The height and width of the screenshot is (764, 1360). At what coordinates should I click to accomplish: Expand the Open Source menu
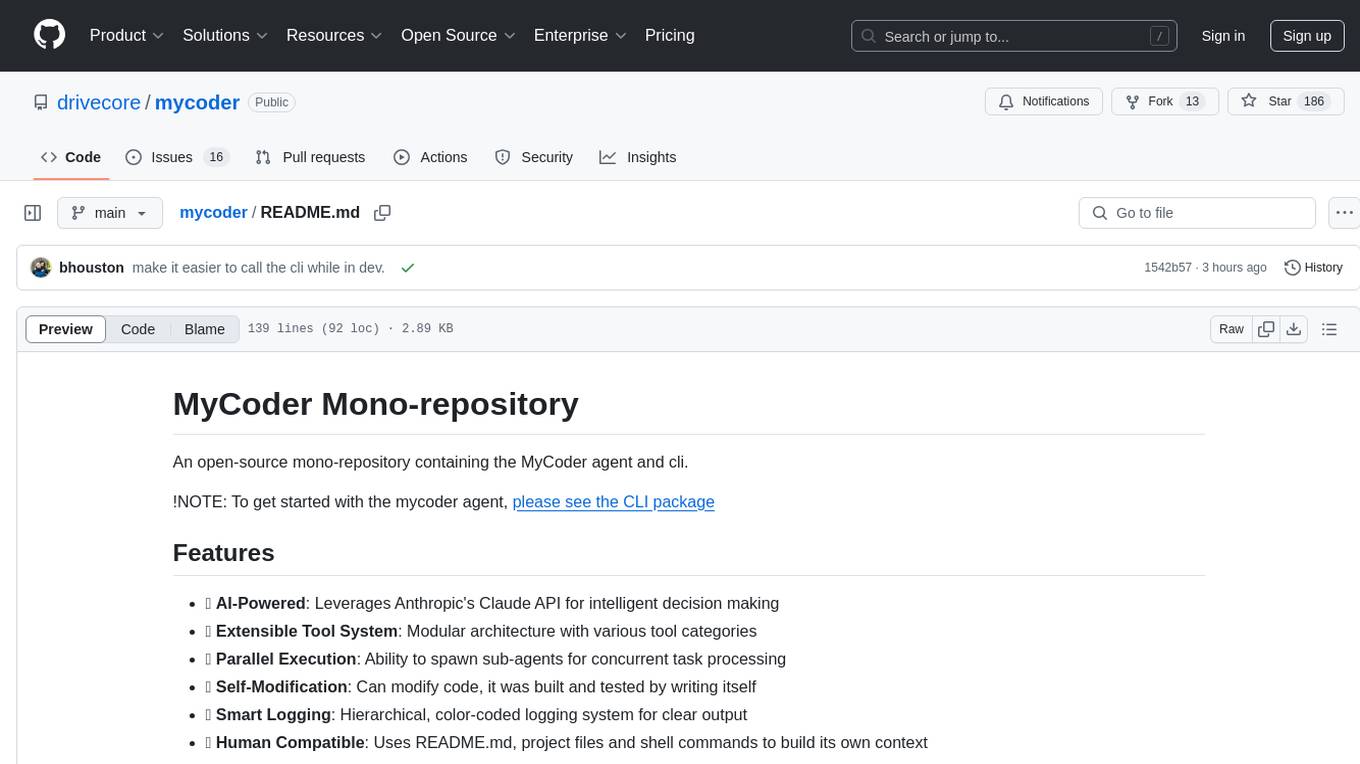click(458, 35)
